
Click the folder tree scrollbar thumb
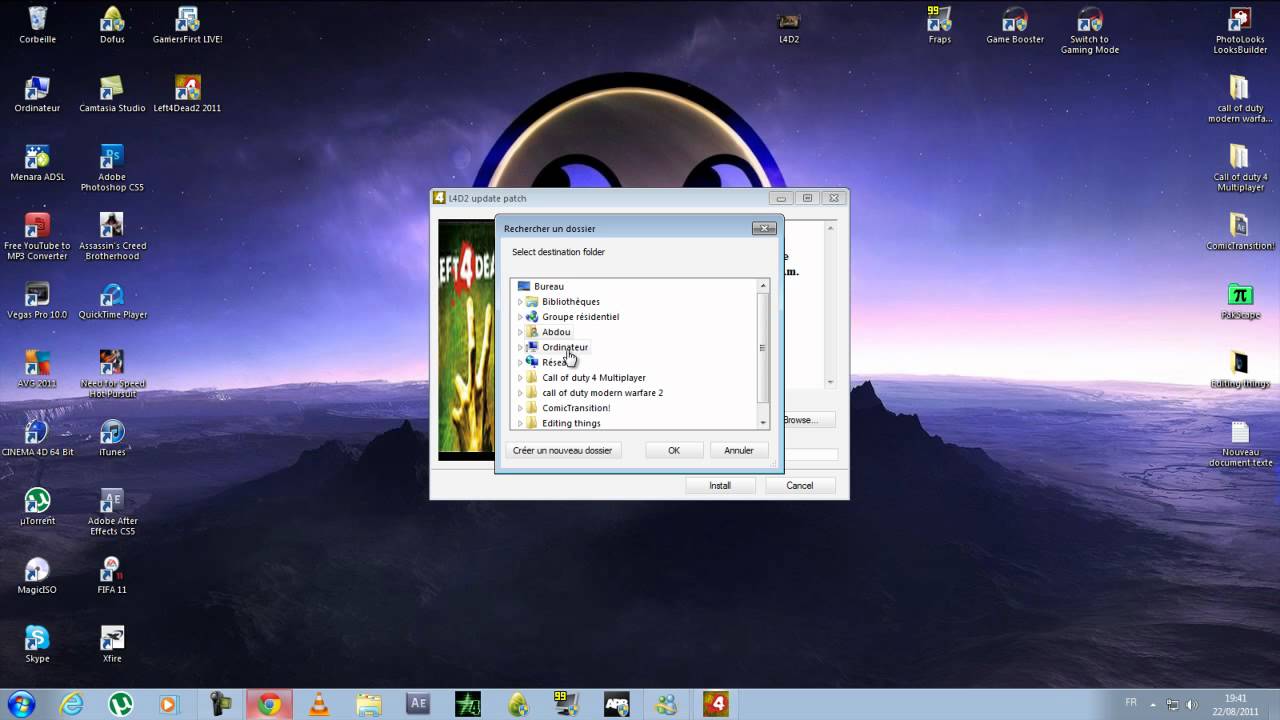[763, 348]
